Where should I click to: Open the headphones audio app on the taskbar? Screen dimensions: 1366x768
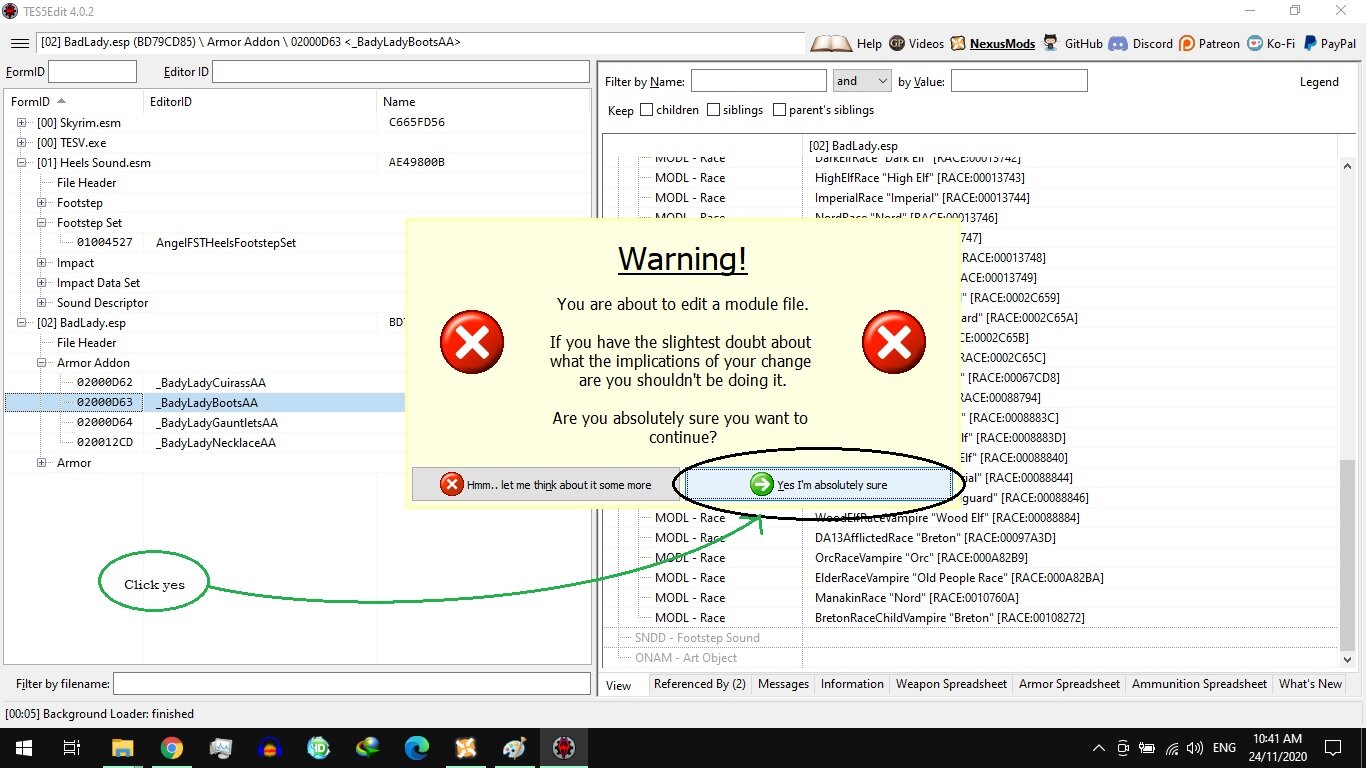270,747
